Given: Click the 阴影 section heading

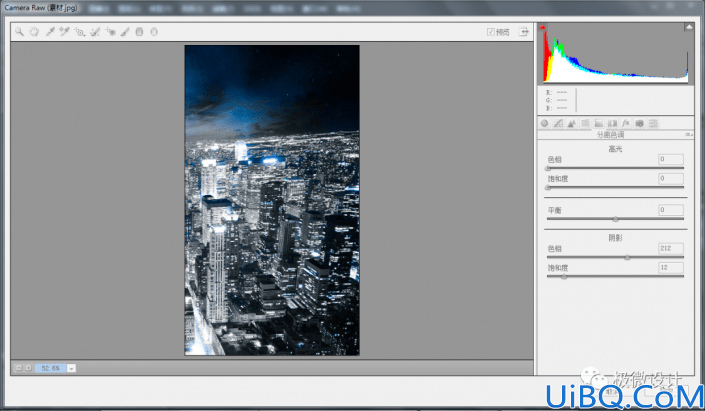Looking at the screenshot, I should (x=615, y=238).
